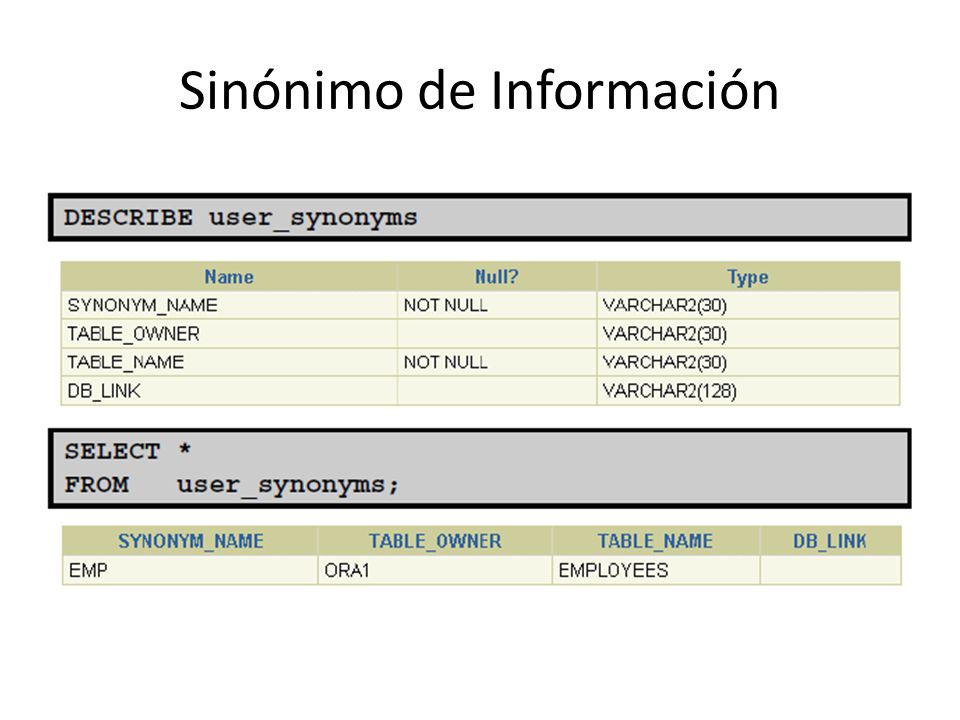Select the 'EMPLOYEES' result cell
This screenshot has height=720, width=960.
[656, 570]
